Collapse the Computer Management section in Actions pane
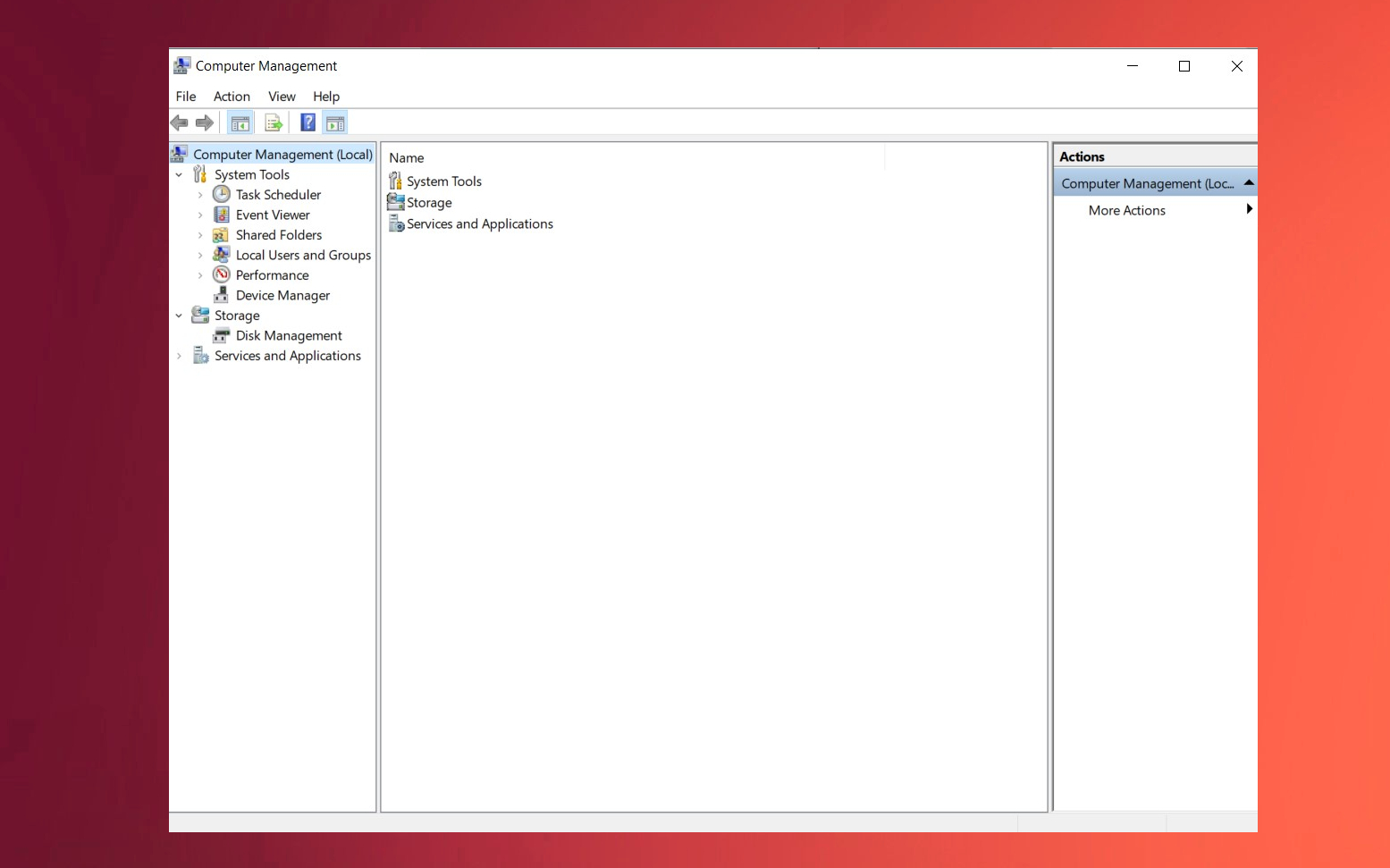Image resolution: width=1390 pixels, height=868 pixels. pos(1249,182)
